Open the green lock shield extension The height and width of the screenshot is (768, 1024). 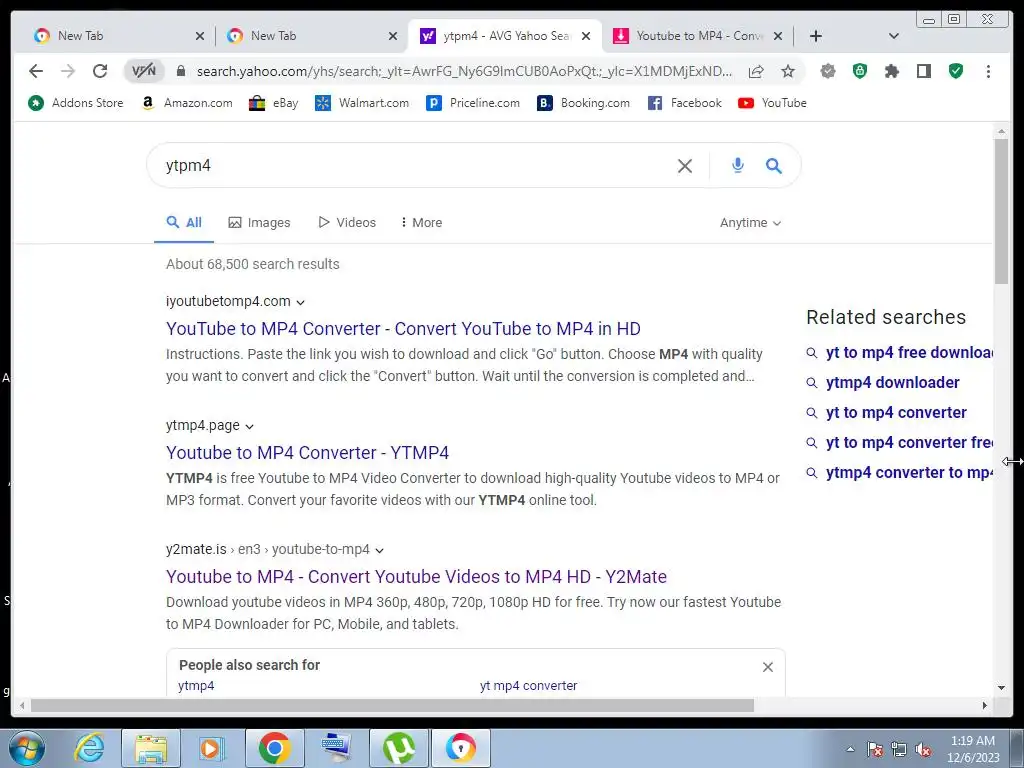(860, 71)
